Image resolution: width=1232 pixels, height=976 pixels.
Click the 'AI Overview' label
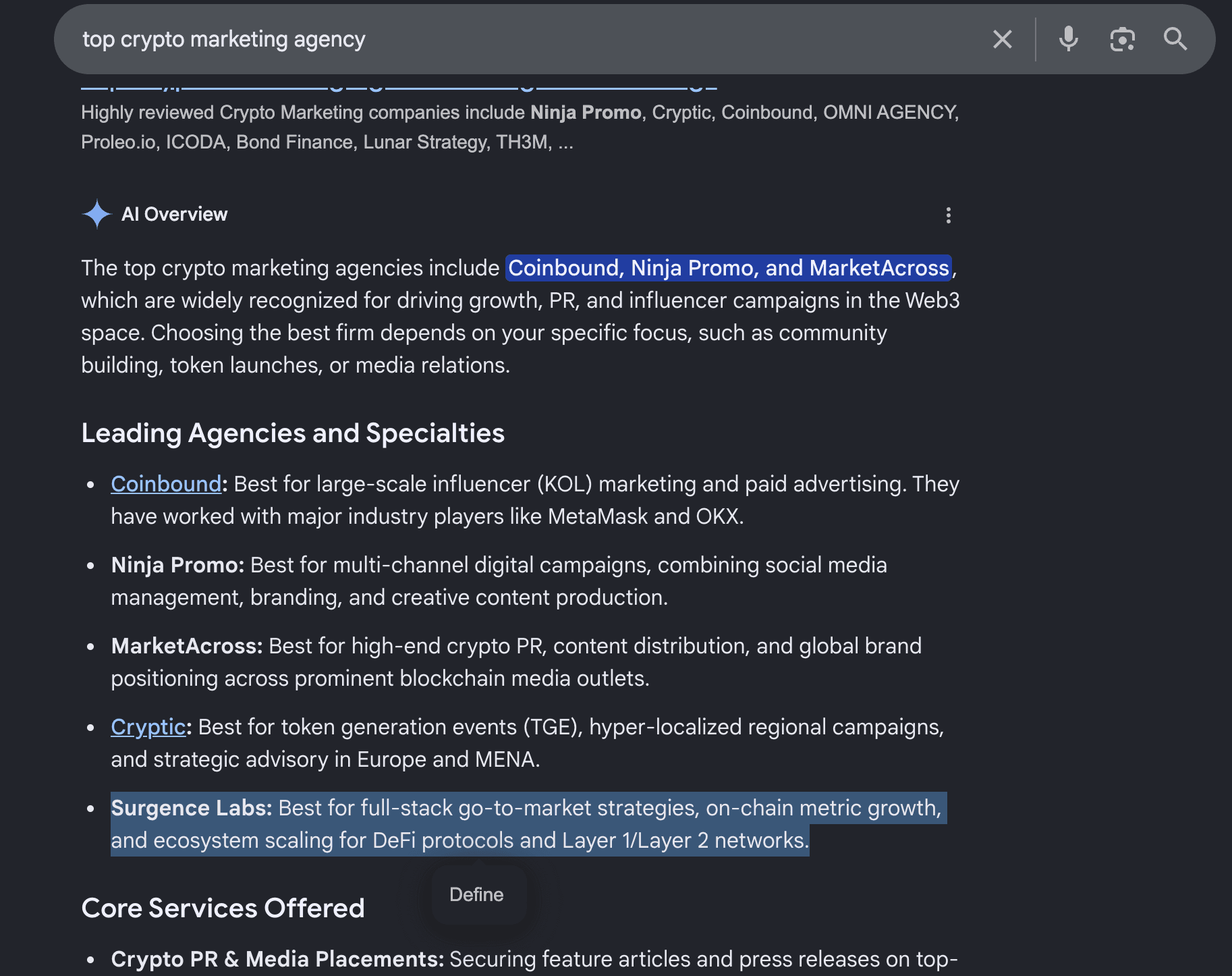point(174,214)
